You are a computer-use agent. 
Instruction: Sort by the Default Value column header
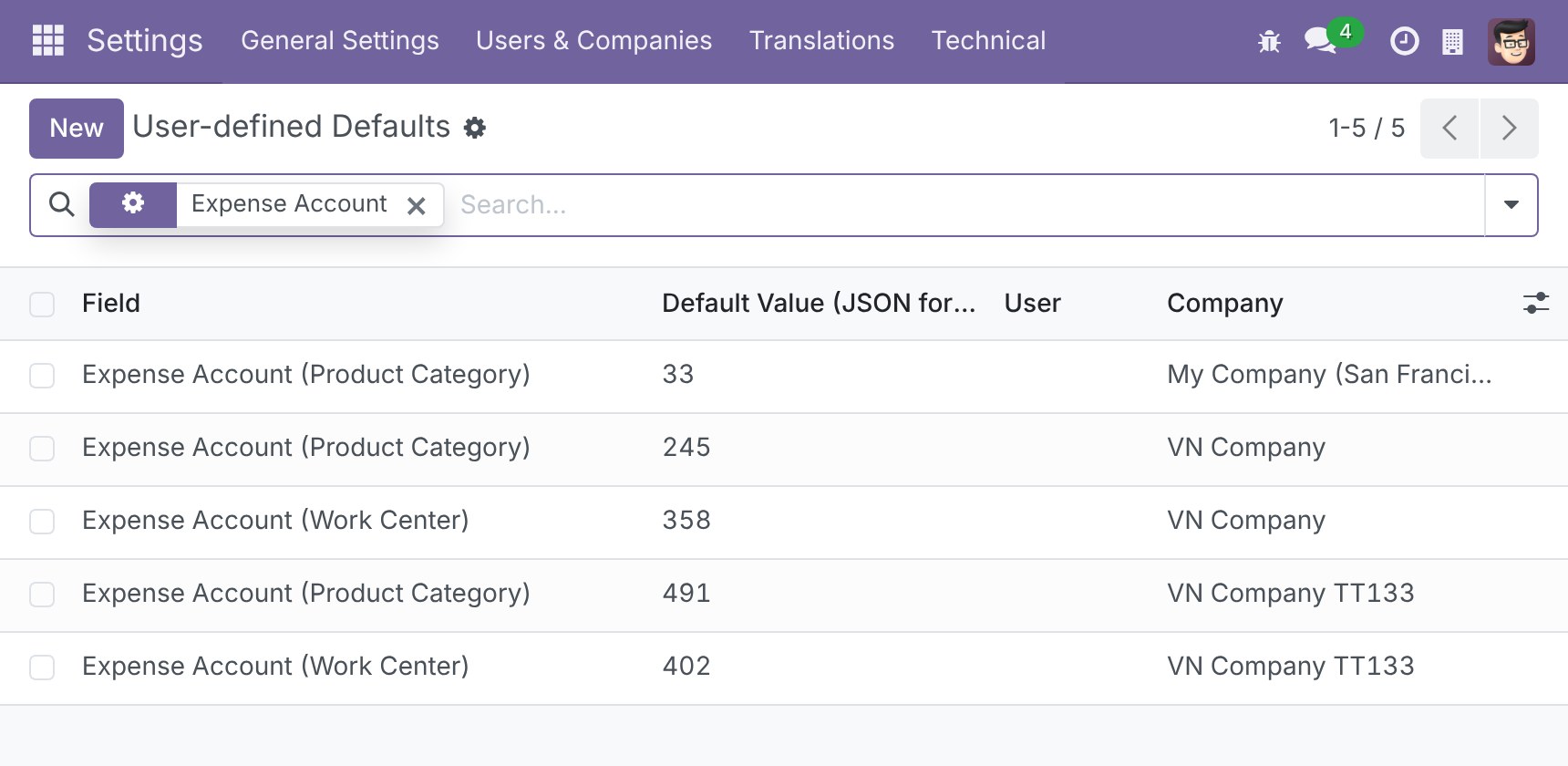pos(819,303)
